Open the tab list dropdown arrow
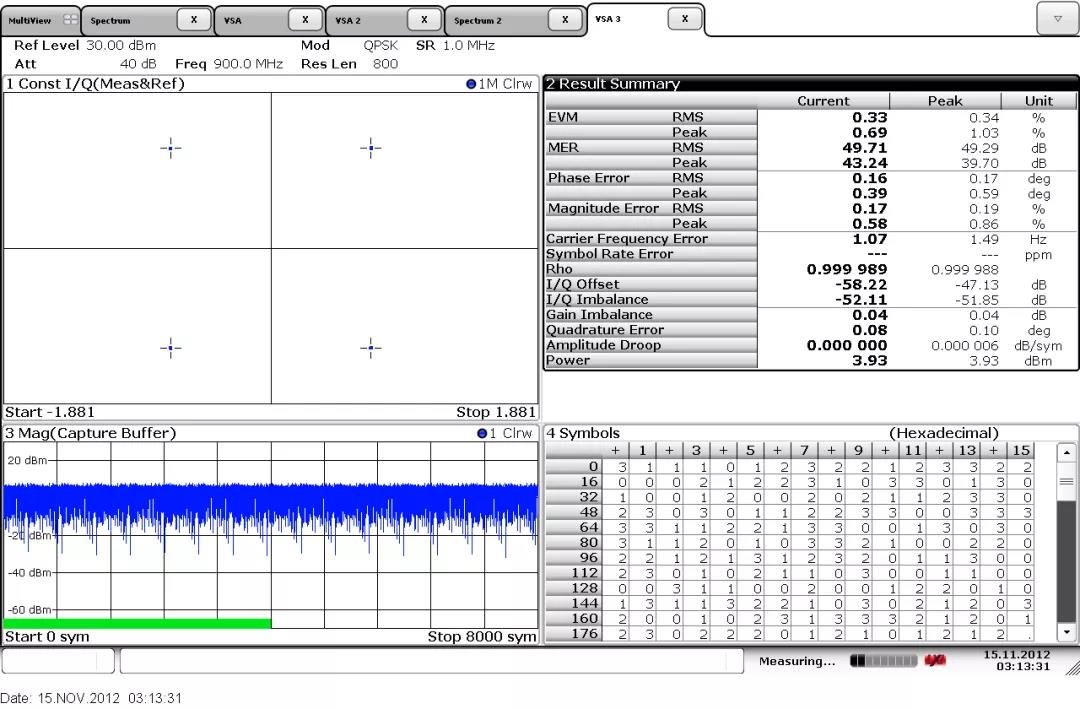 pyautogui.click(x=1058, y=19)
